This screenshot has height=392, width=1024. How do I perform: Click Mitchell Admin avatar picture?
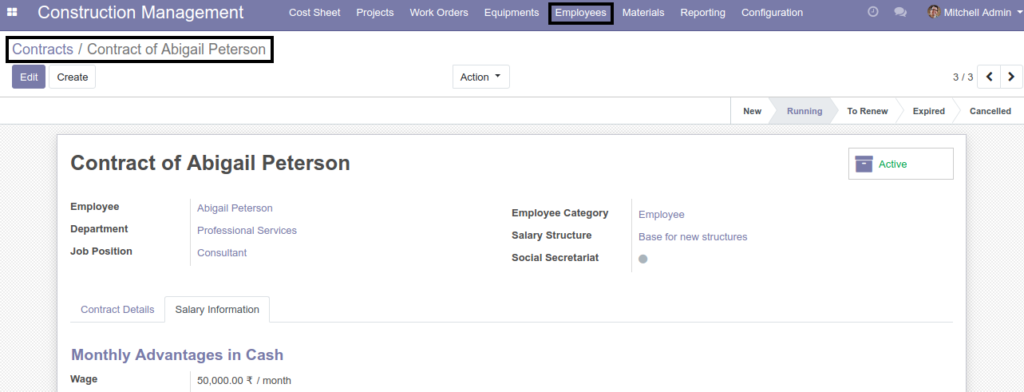click(934, 12)
